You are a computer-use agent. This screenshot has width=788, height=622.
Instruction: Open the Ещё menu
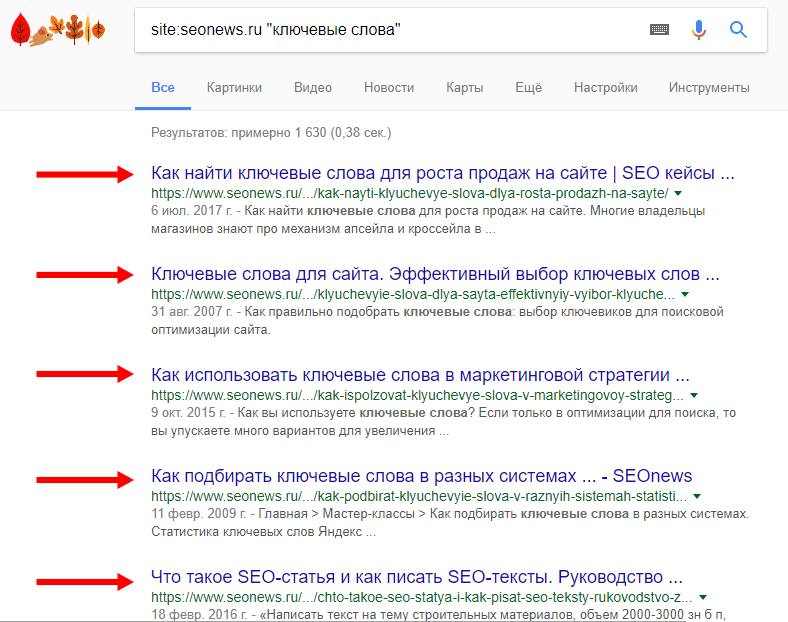(x=528, y=87)
